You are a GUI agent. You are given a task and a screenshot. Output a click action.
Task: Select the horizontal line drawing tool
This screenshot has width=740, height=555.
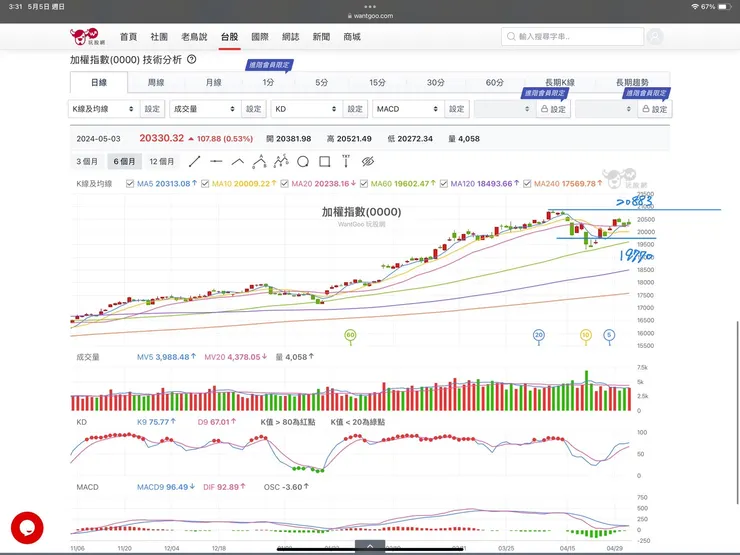[216, 161]
